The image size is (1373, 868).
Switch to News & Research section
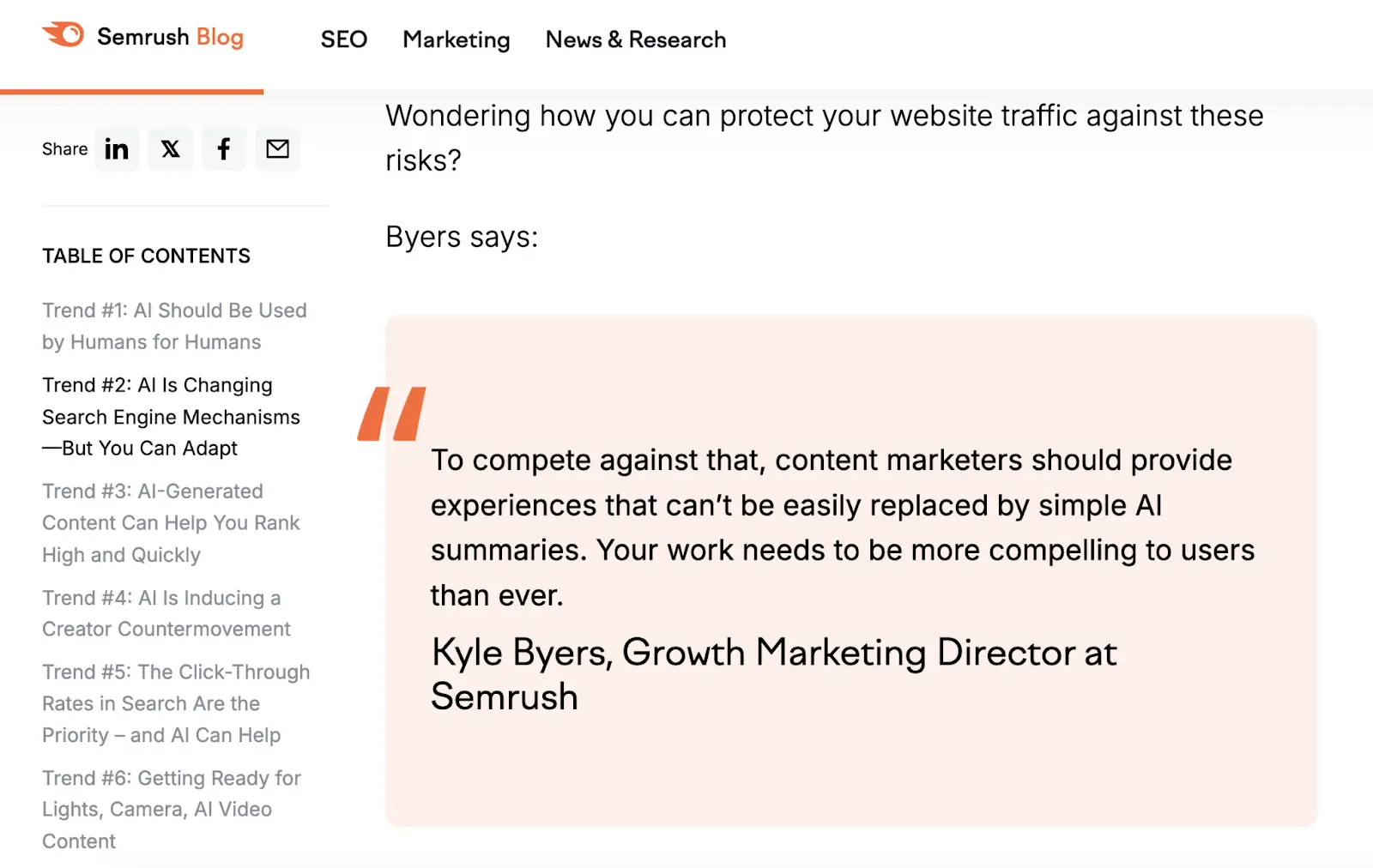pos(635,39)
